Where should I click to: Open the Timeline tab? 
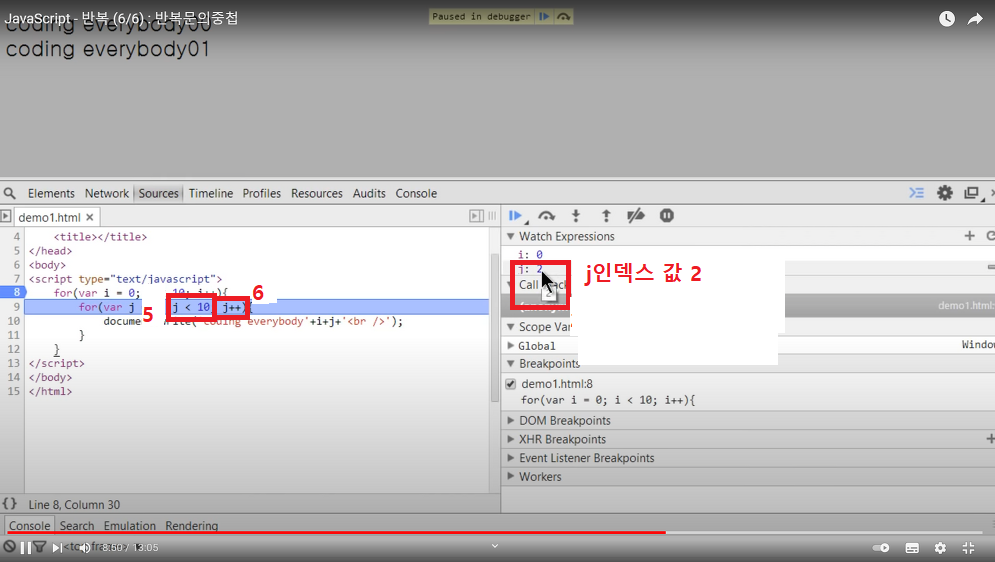211,193
